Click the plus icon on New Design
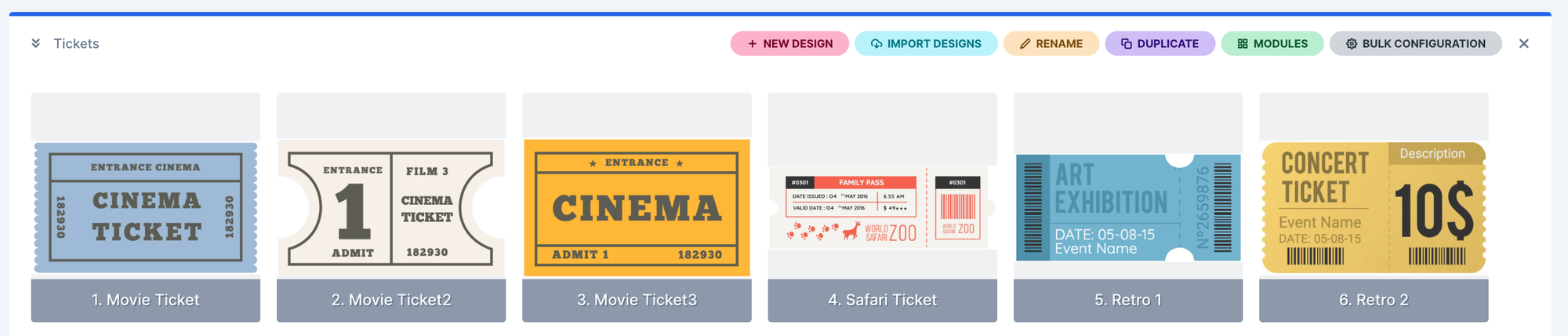The height and width of the screenshot is (336, 1568). 753,44
